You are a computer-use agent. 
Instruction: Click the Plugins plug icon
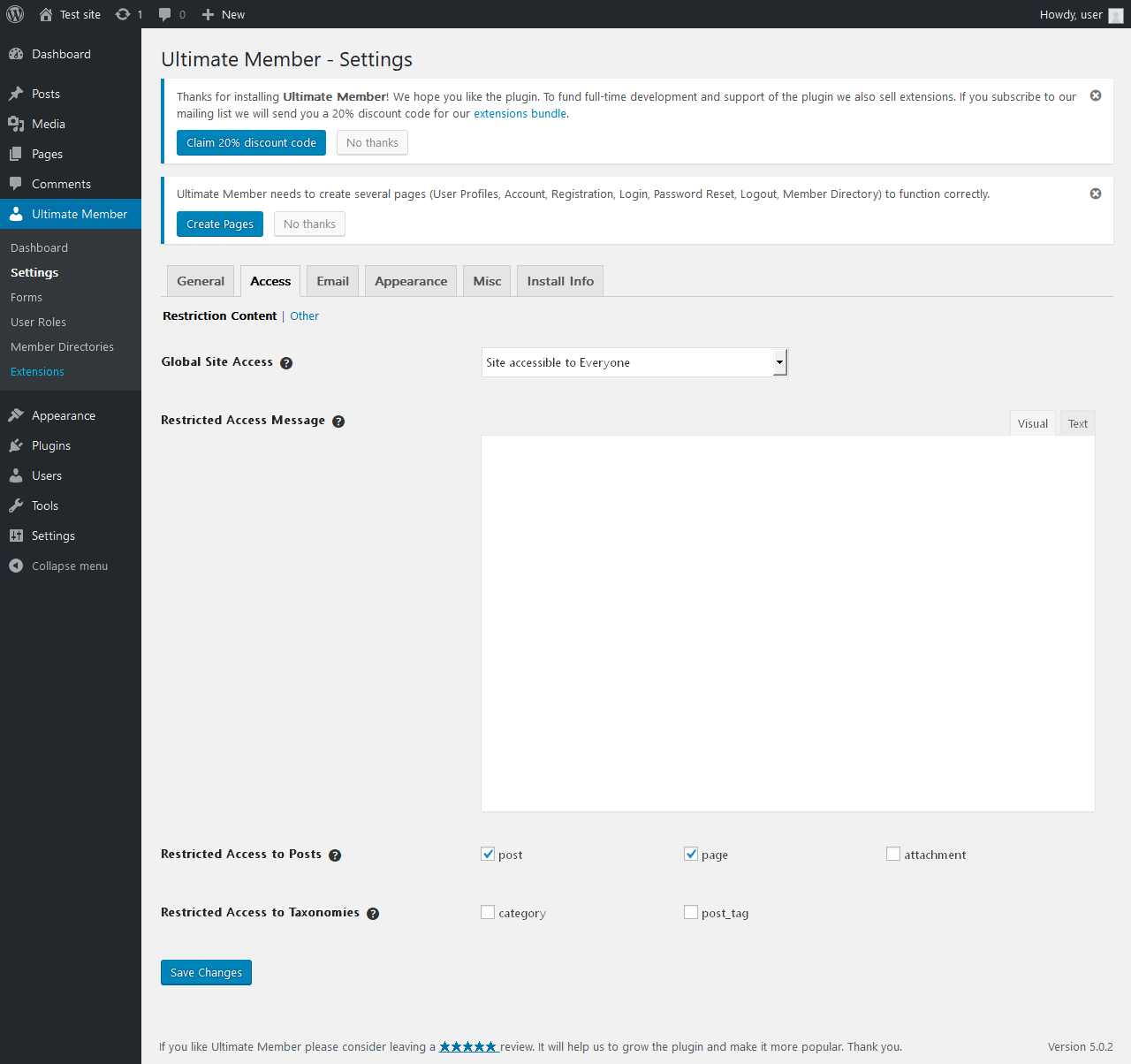pos(16,445)
